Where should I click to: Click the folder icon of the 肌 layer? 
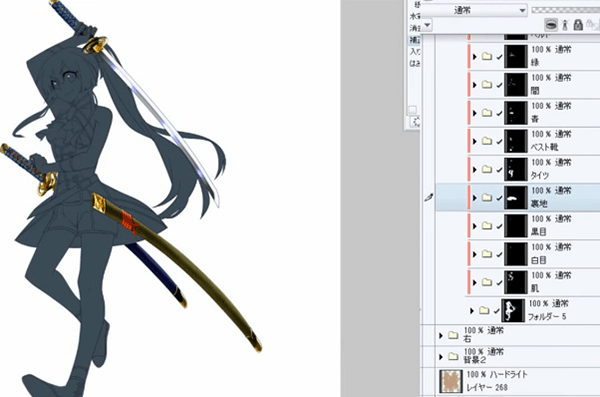[x=487, y=282]
